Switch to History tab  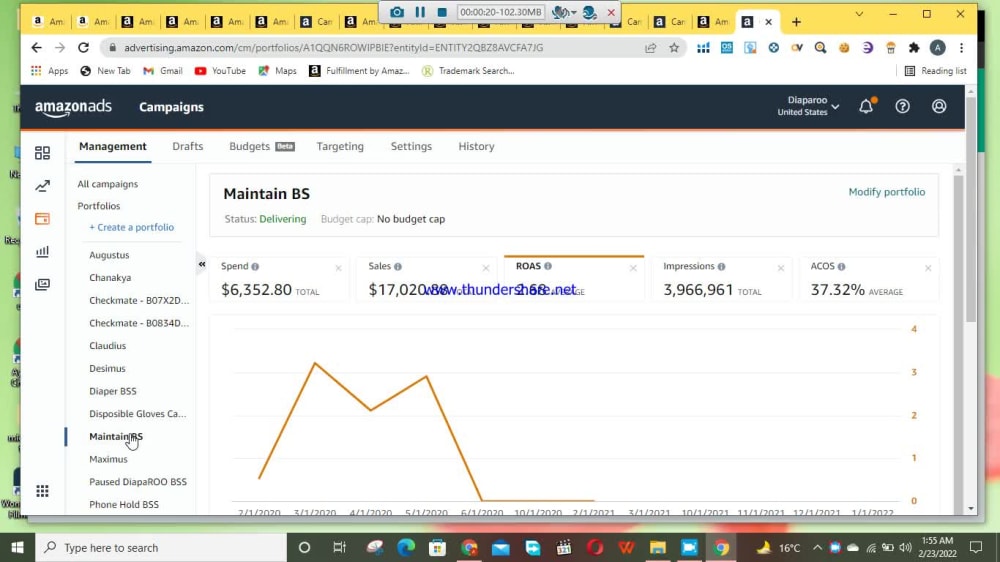(476, 146)
